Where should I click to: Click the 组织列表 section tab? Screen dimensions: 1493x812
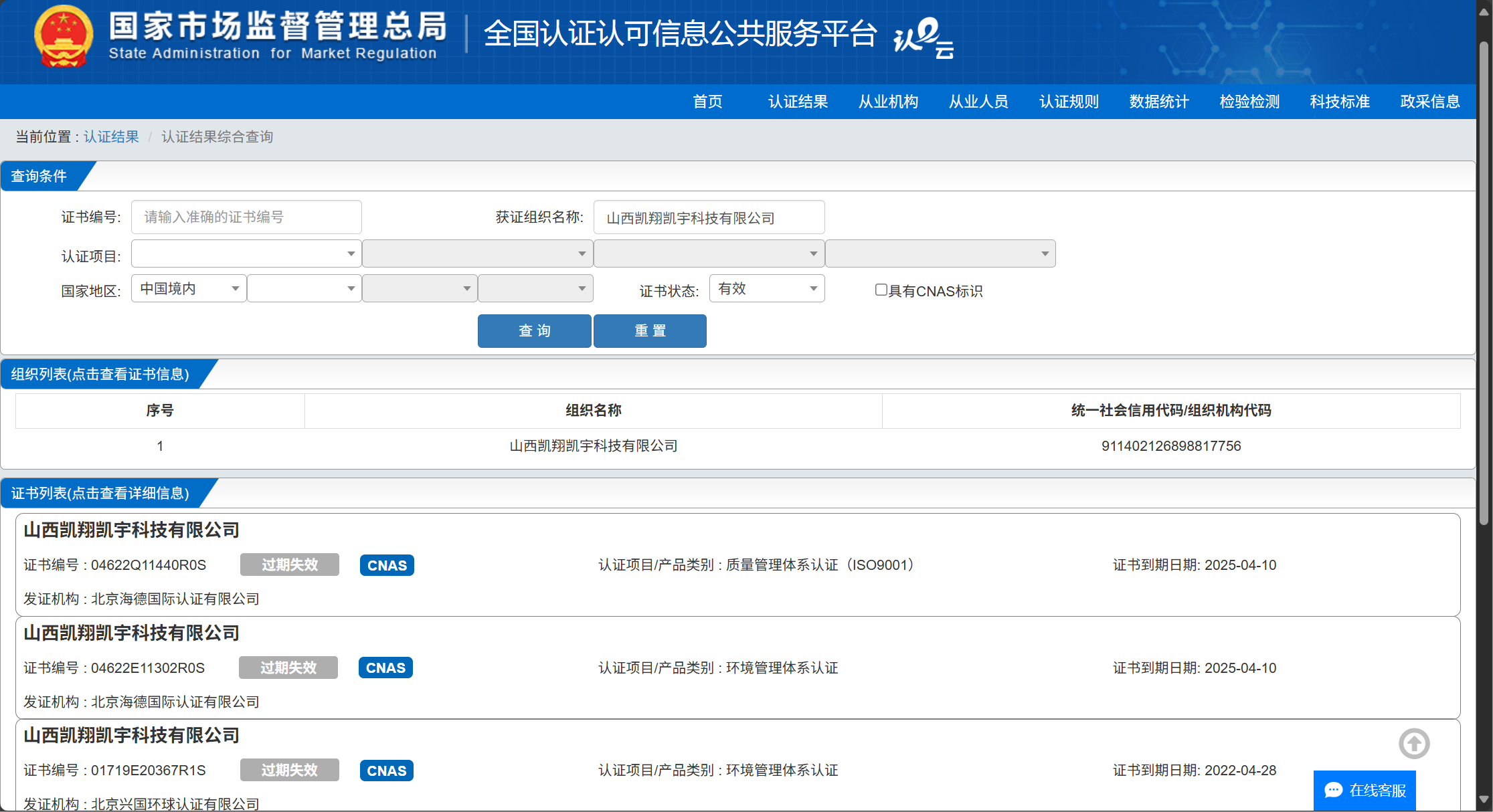click(x=100, y=374)
